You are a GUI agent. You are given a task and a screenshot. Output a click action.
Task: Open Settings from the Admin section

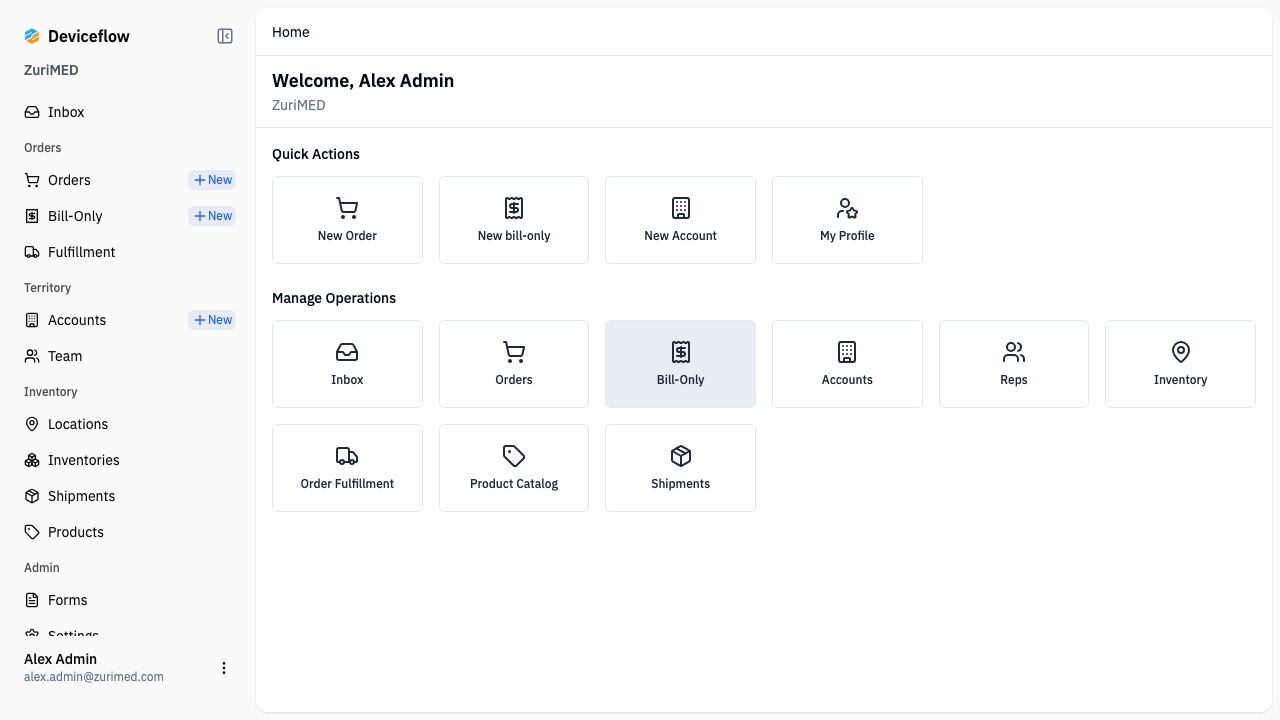point(70,633)
